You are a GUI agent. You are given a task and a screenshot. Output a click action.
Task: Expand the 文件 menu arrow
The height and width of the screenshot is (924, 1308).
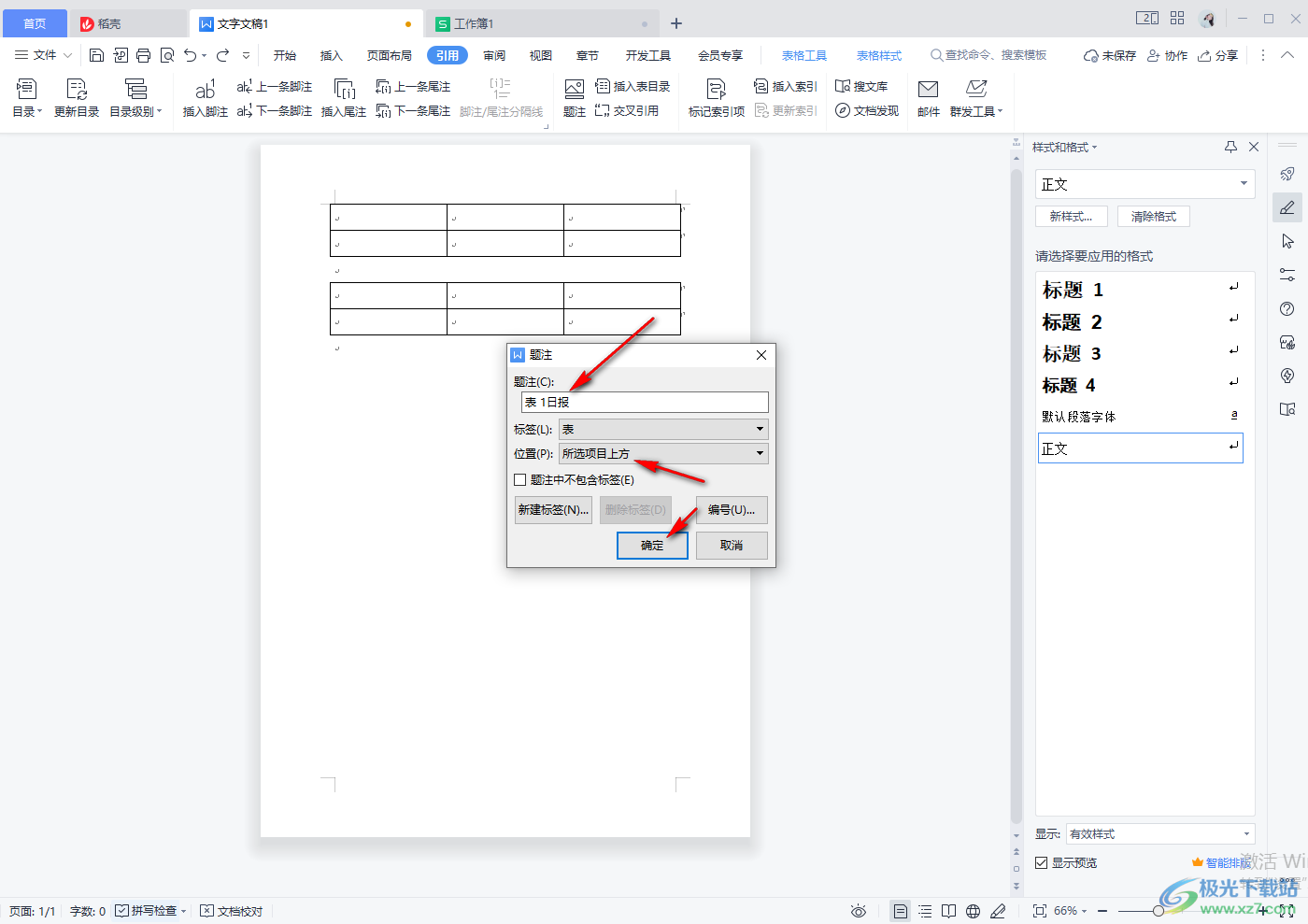pos(67,56)
